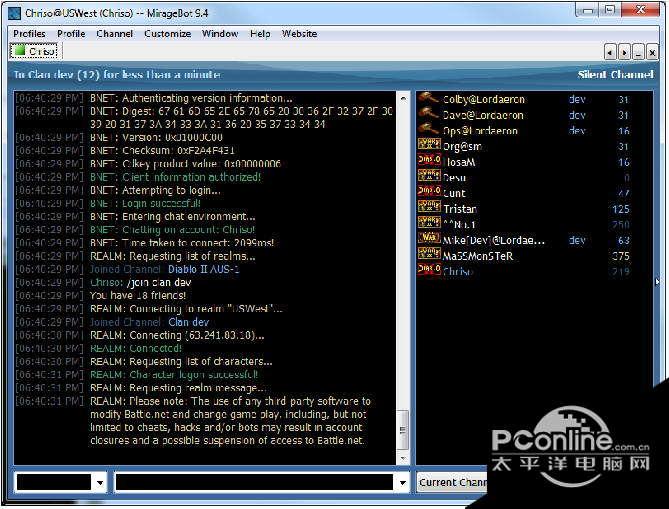Viewport: 669px width, 509px height.
Task: Click the 'Checksum: 0xF2A4F431' log line
Action: pyautogui.click(x=162, y=151)
